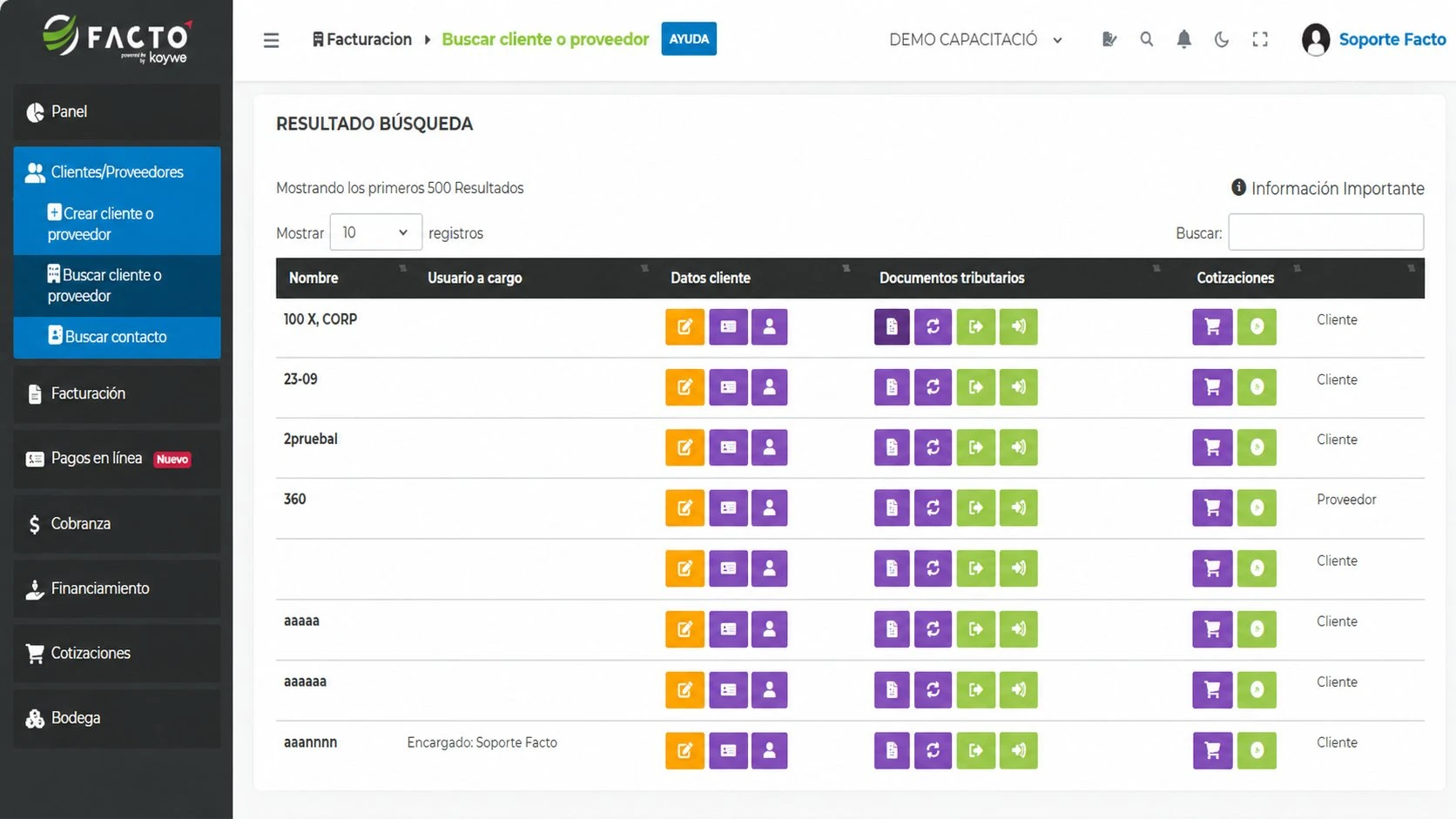Click the blue AYUDA button
The image size is (1456, 819).
(689, 39)
